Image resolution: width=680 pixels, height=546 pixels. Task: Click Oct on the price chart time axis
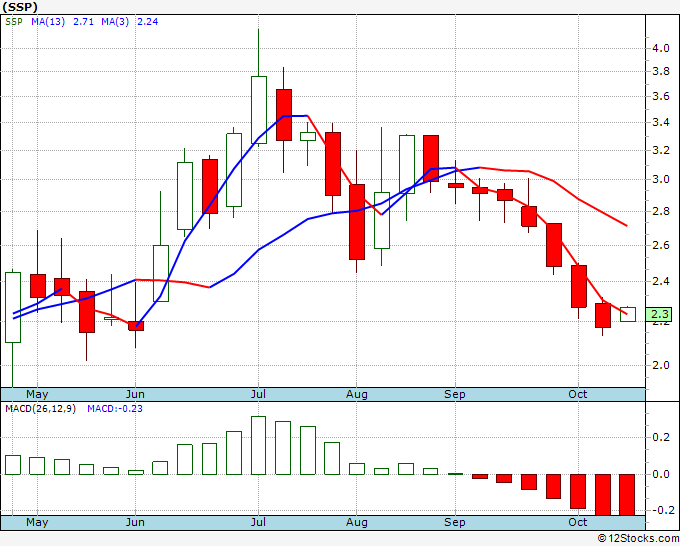point(578,394)
